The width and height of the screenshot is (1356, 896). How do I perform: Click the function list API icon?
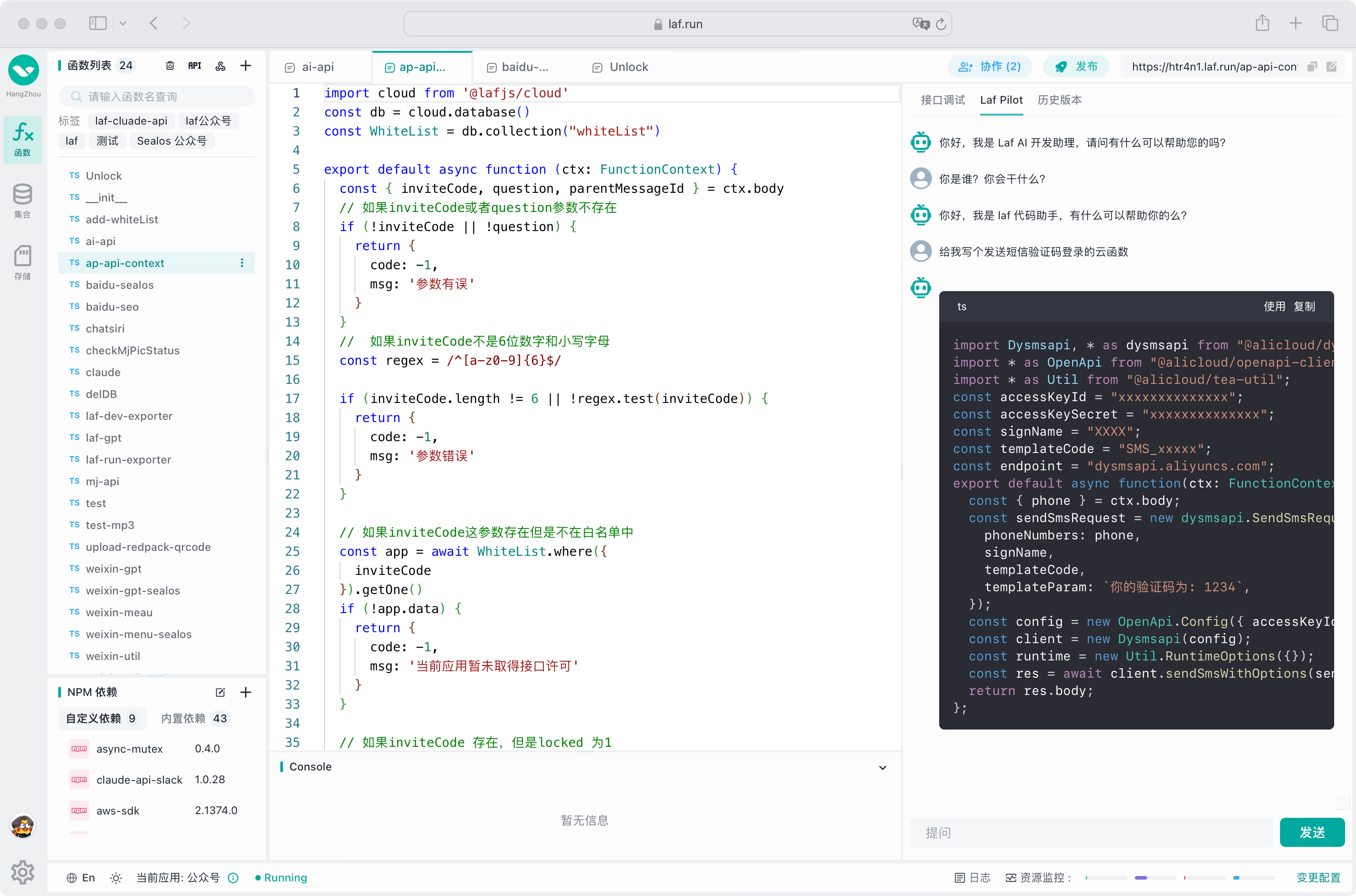pyautogui.click(x=195, y=65)
